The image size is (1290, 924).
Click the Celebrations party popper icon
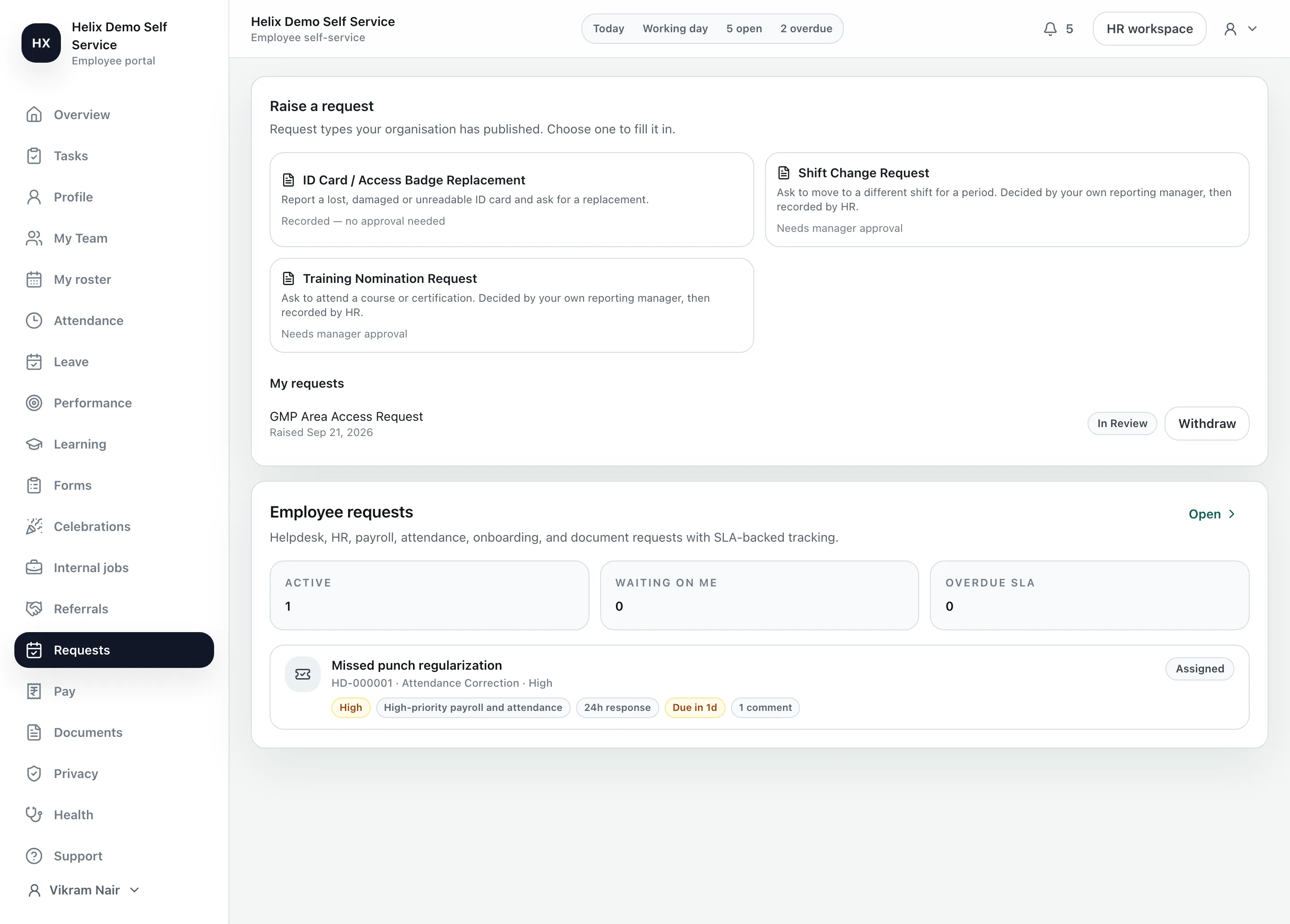pyautogui.click(x=34, y=526)
